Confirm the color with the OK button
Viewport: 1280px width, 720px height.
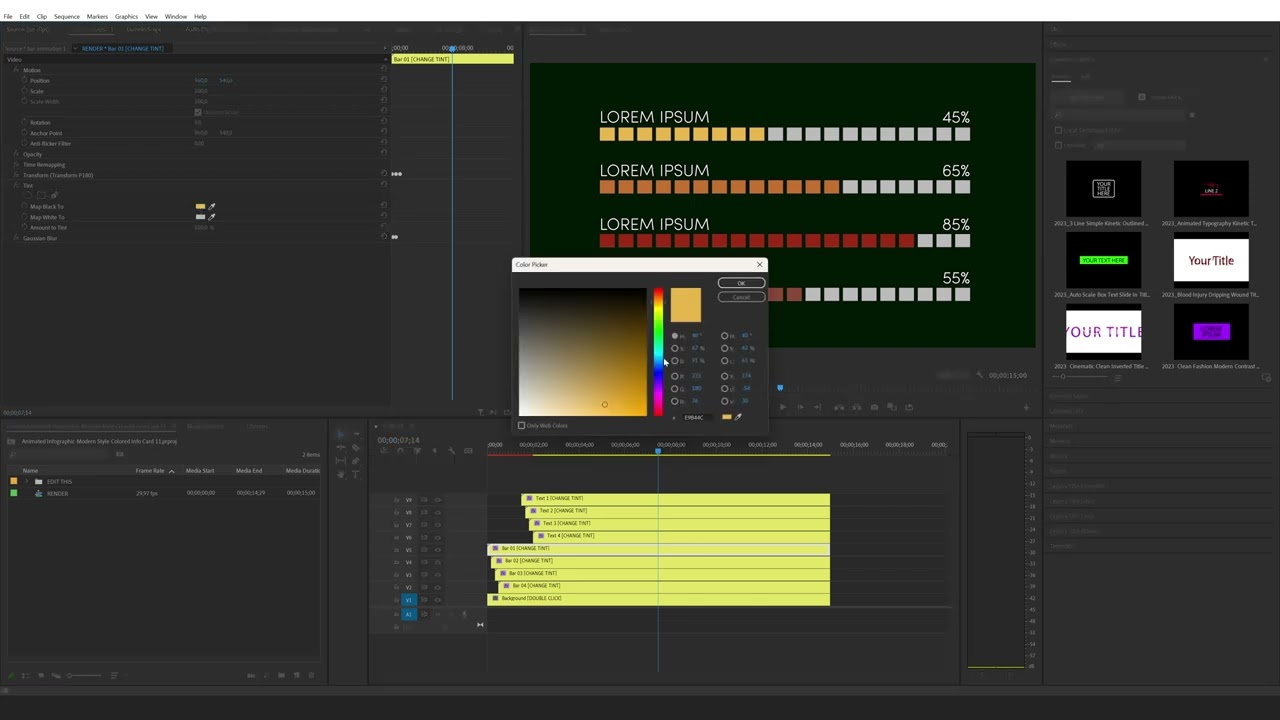tap(741, 284)
